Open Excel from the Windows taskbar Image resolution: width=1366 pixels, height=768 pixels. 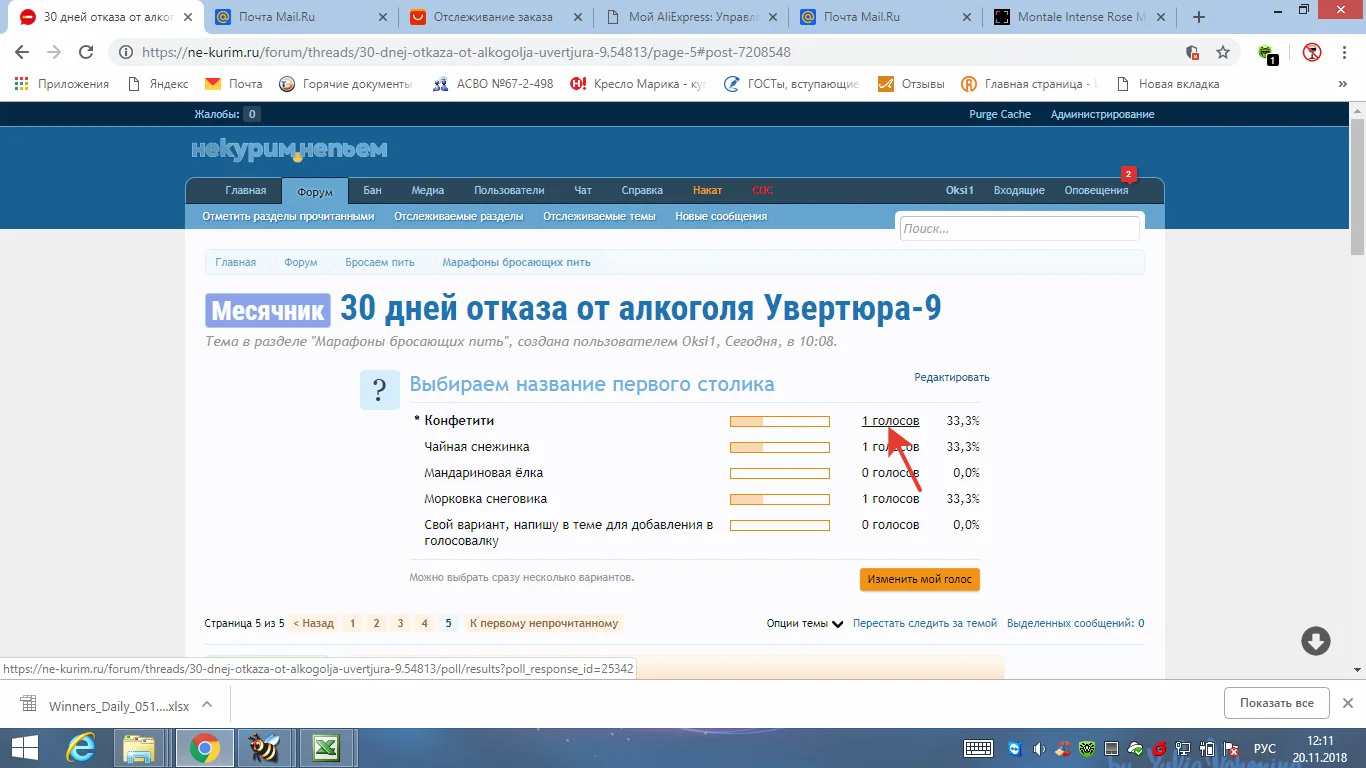pyautogui.click(x=324, y=748)
